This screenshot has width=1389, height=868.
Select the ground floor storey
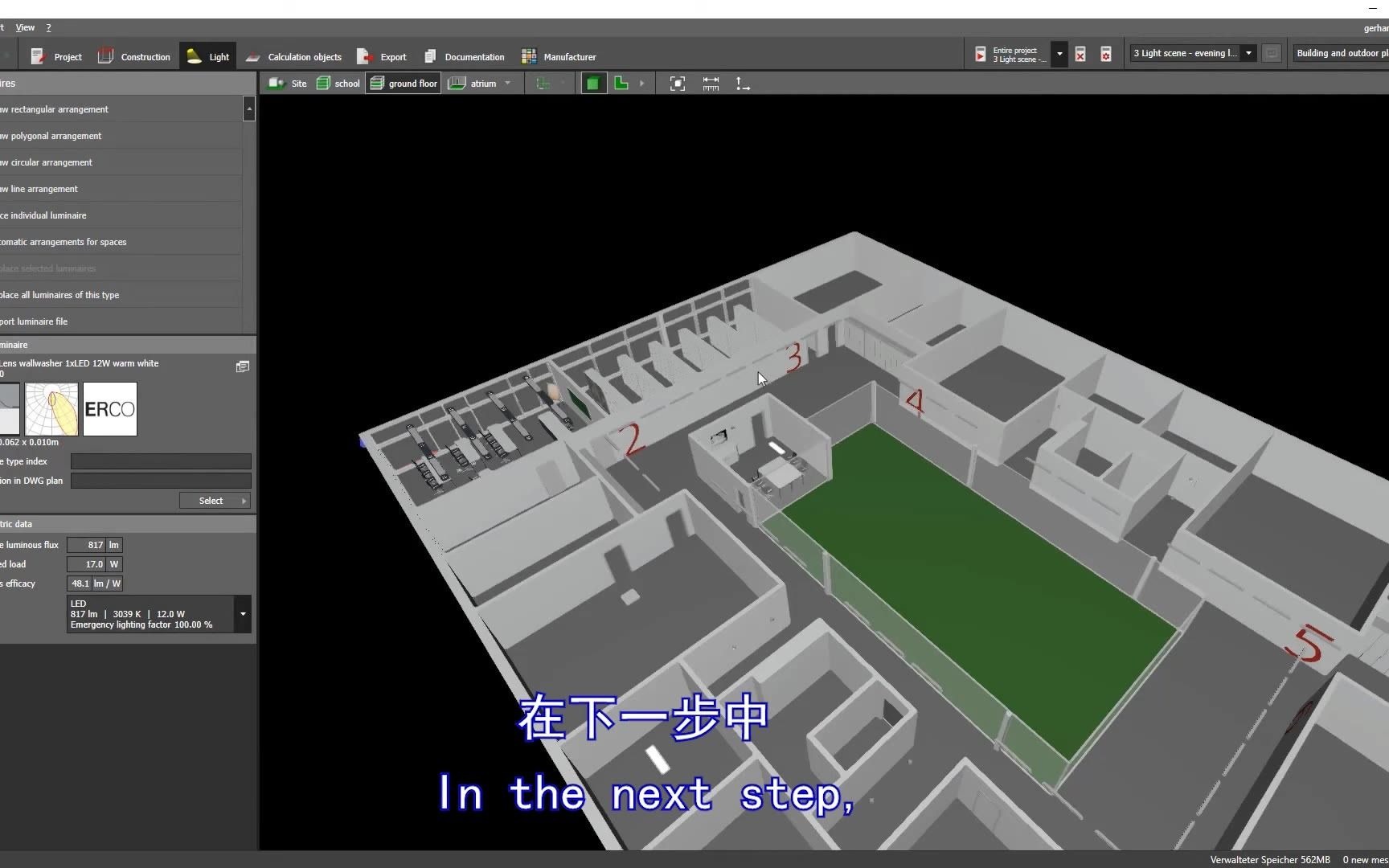(404, 84)
